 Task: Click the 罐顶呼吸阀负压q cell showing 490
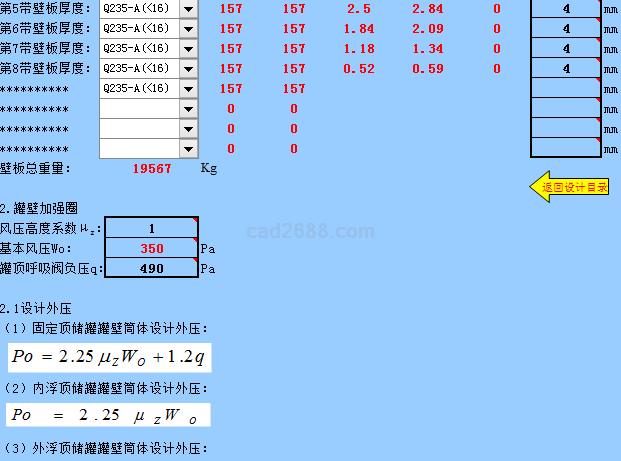[151, 268]
